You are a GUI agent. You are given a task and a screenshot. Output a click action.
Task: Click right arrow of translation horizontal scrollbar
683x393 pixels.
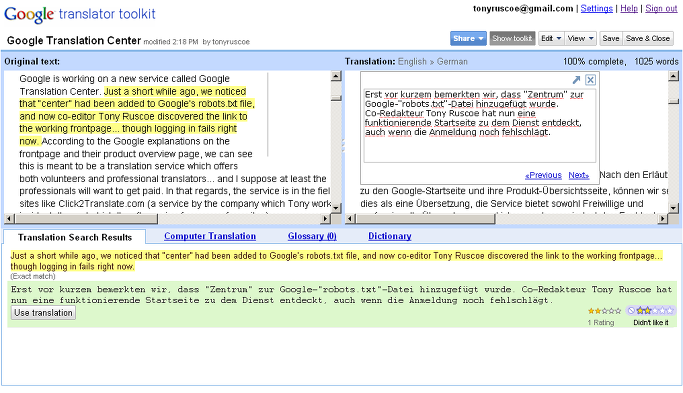pyautogui.click(x=663, y=218)
